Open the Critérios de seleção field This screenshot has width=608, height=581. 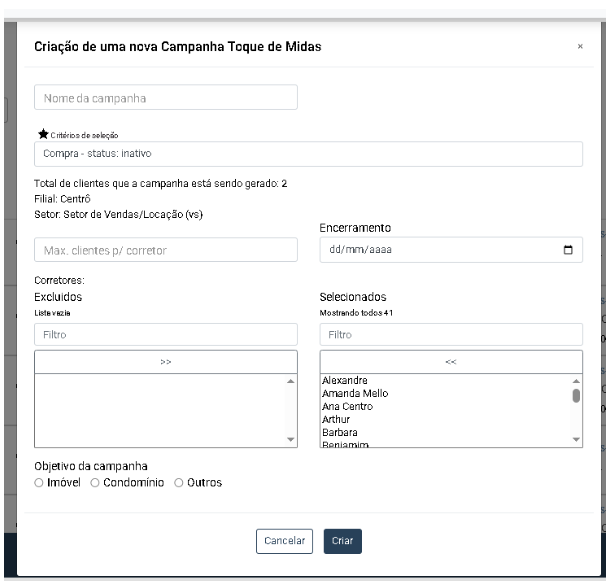pos(308,154)
